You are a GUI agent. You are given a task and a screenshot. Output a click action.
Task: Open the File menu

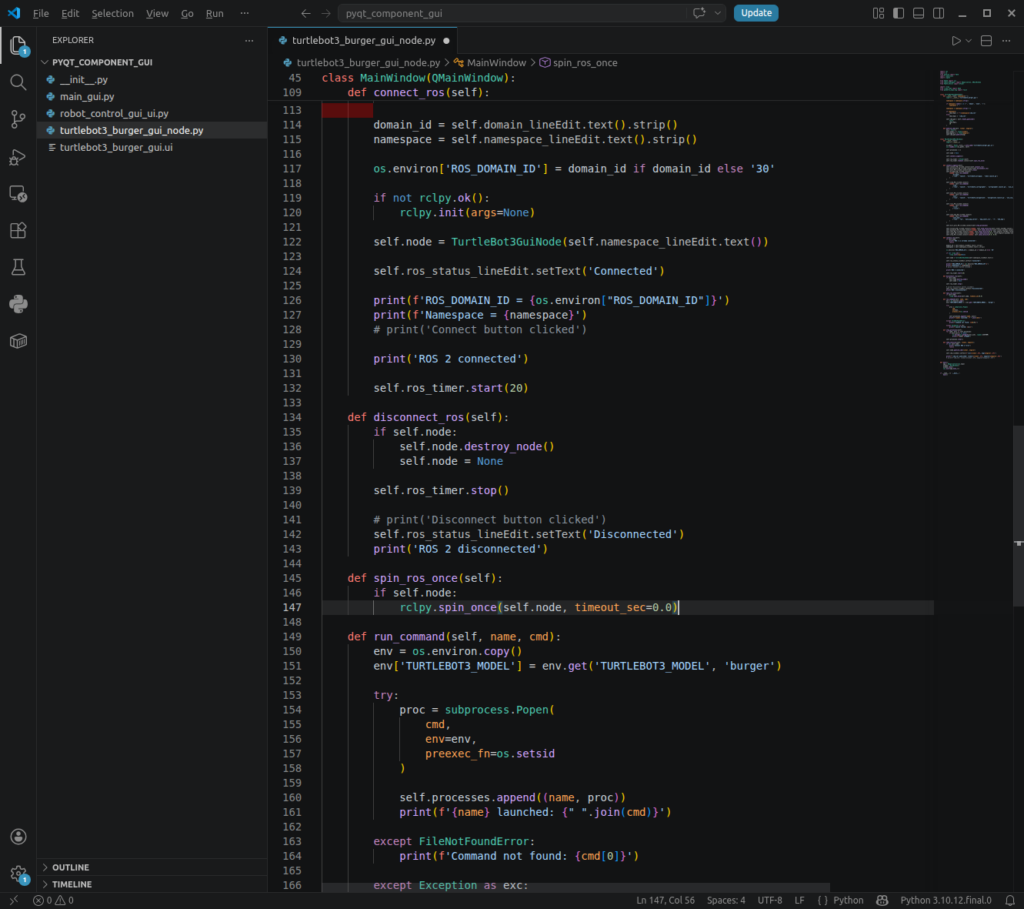(x=41, y=13)
